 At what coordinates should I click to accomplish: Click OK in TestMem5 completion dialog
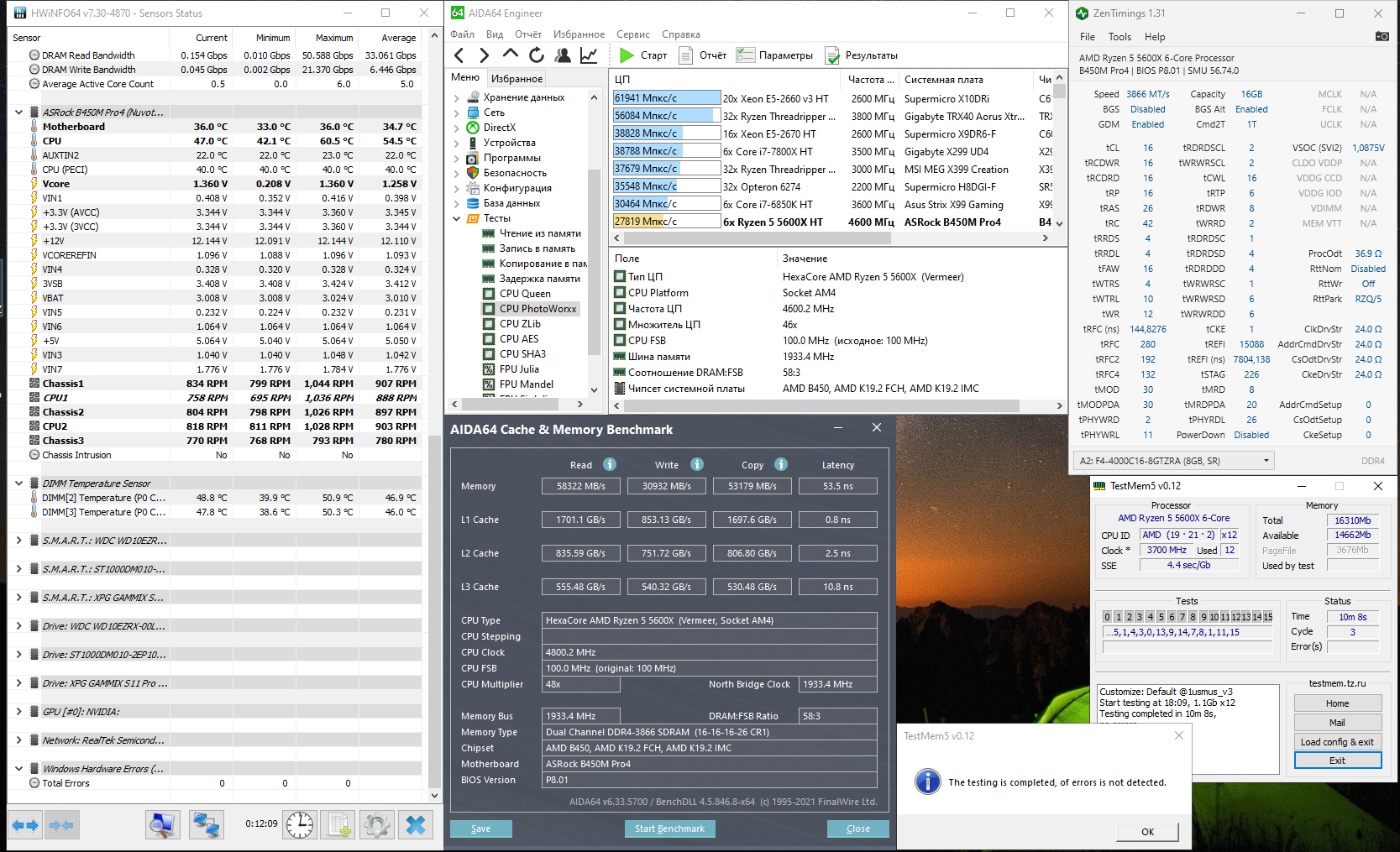(1147, 832)
